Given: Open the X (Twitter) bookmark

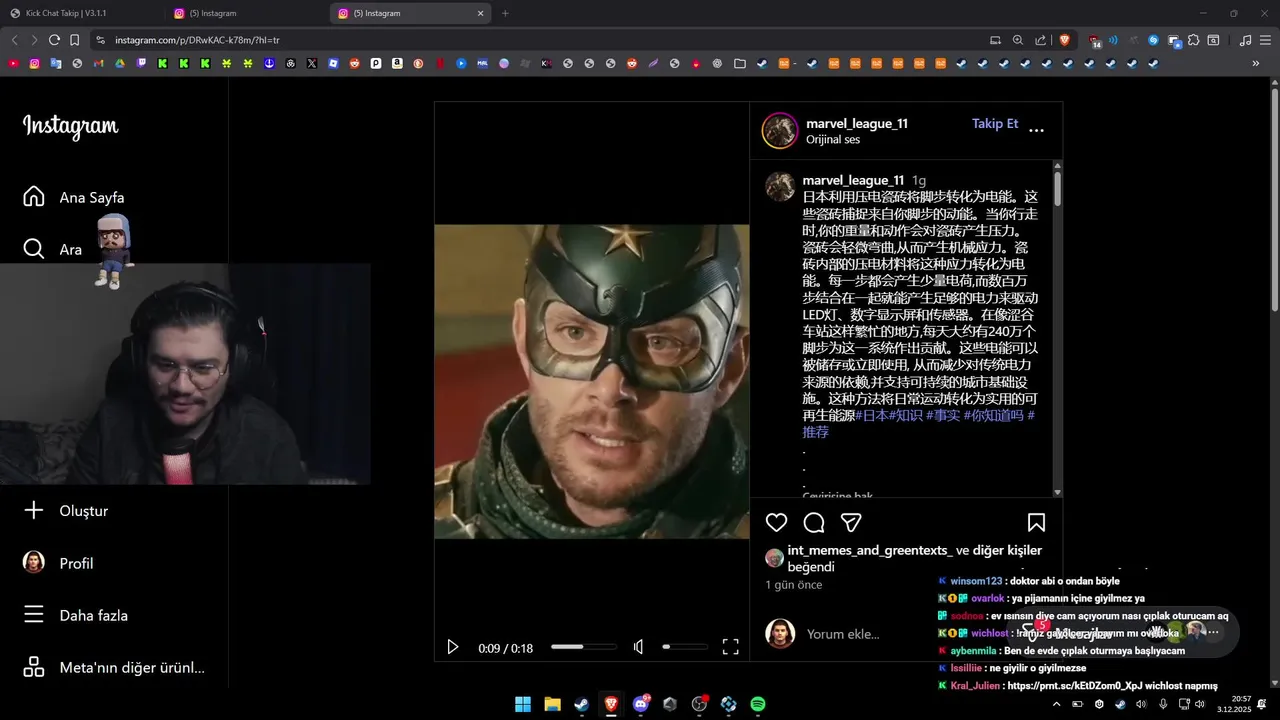Looking at the screenshot, I should [312, 63].
